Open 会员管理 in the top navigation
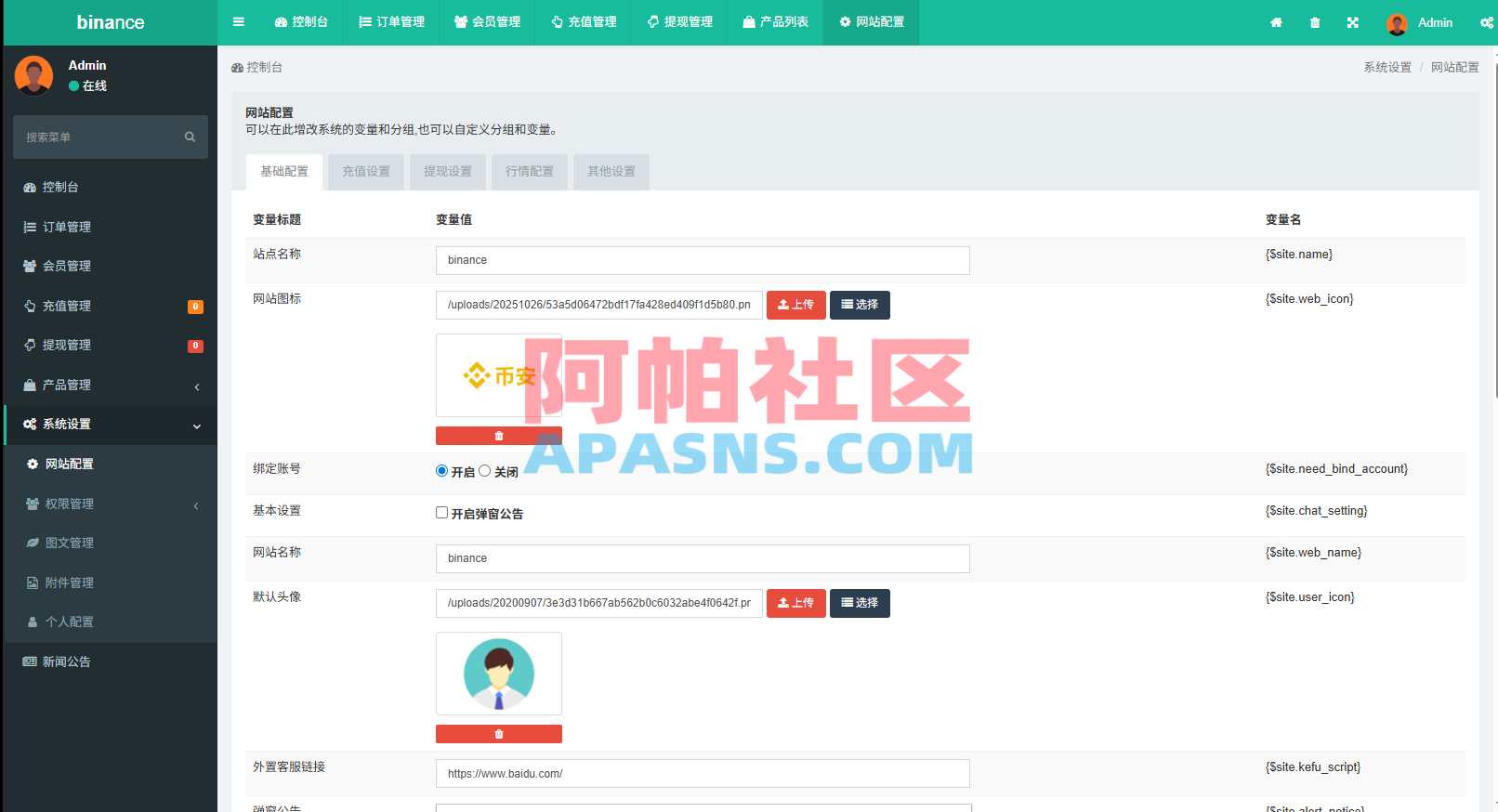Viewport: 1498px width, 812px height. (488, 22)
